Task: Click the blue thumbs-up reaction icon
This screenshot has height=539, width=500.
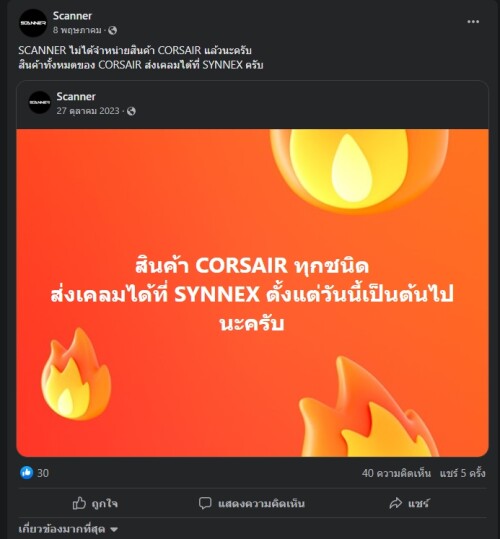Action: [26, 473]
